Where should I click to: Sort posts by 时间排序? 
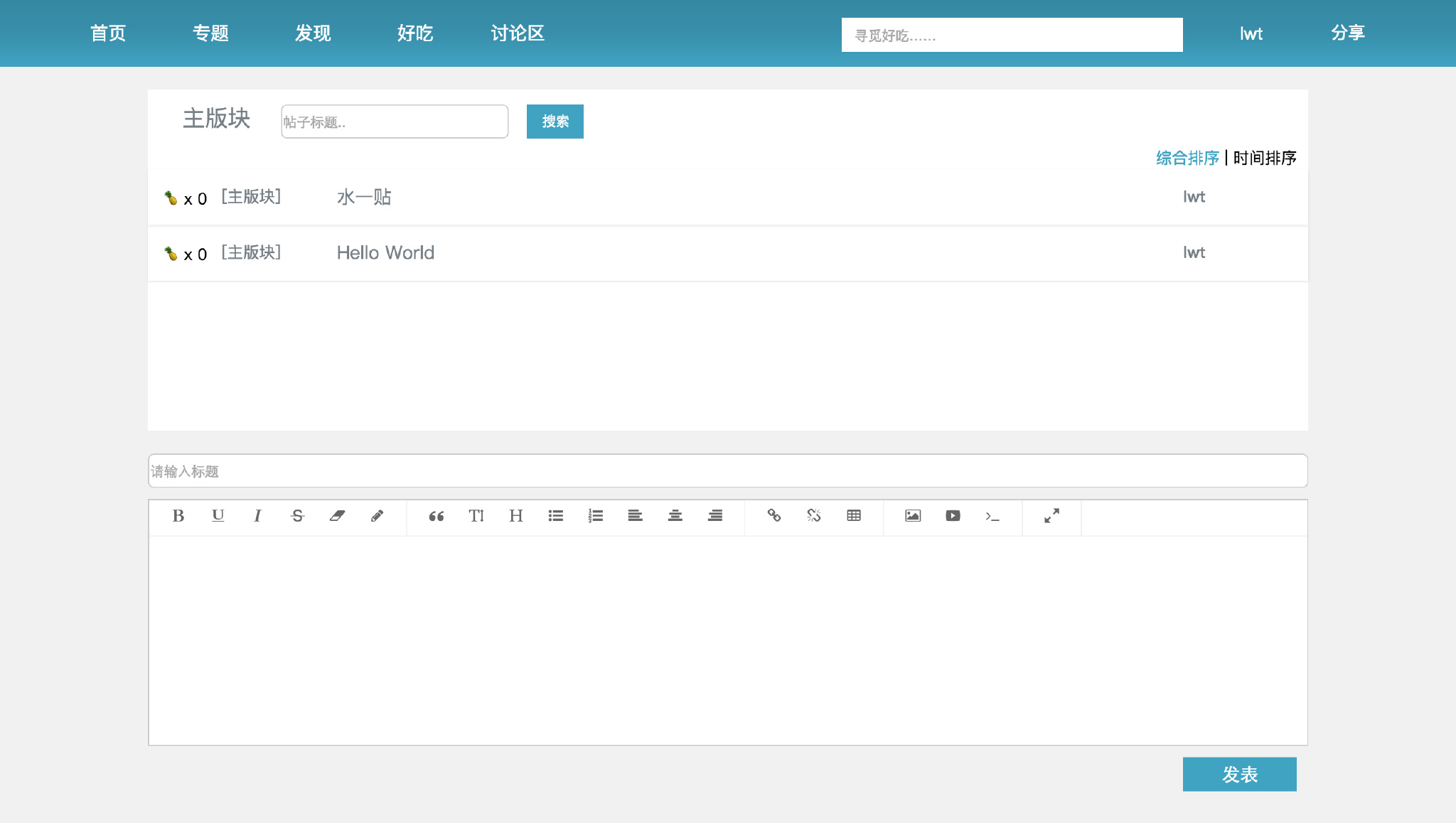[1265, 158]
